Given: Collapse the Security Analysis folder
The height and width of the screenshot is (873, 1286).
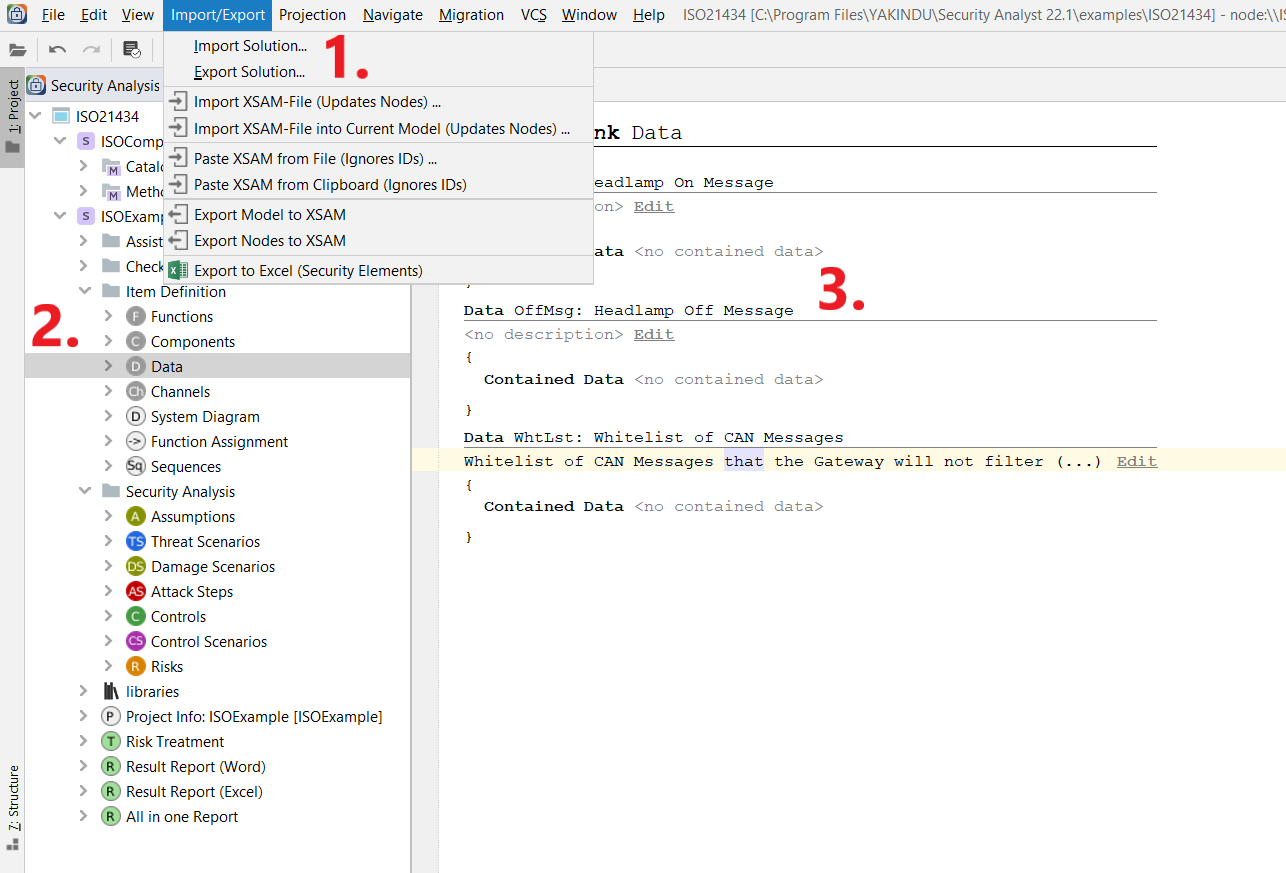Looking at the screenshot, I should (84, 491).
